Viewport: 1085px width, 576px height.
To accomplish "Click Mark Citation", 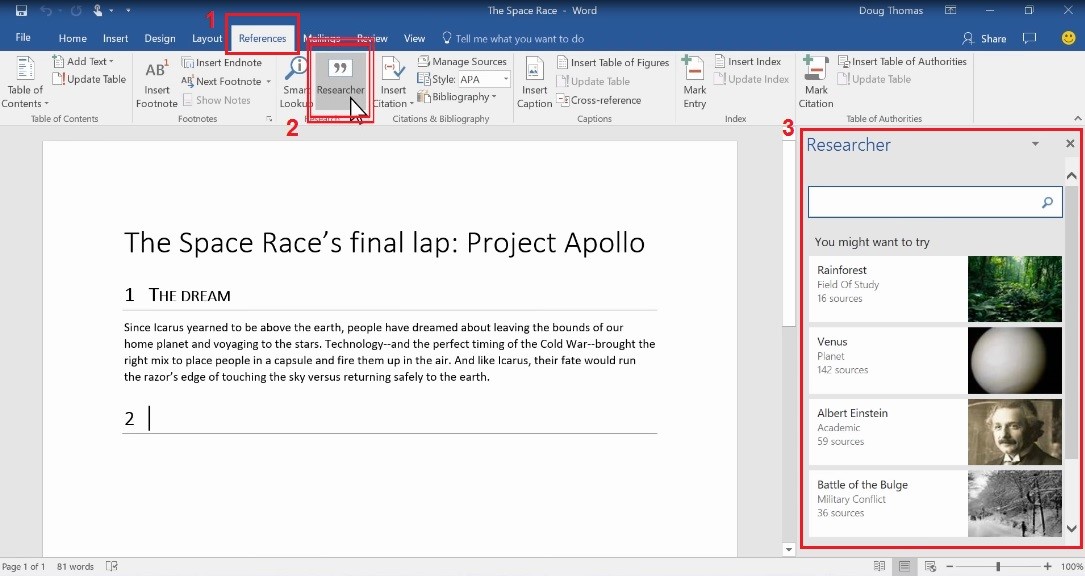I will [816, 83].
